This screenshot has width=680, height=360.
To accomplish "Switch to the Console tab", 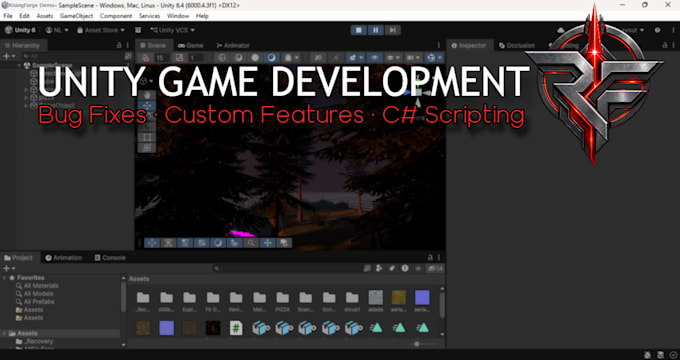I will (x=110, y=258).
